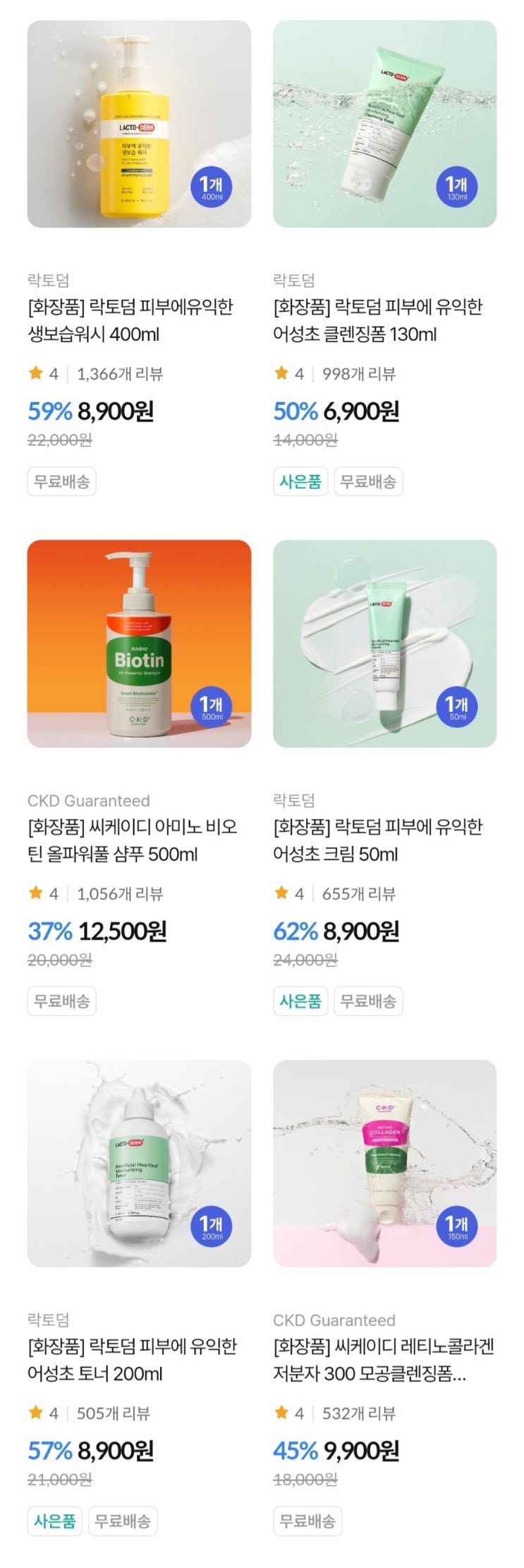This screenshot has height=1568, width=524.
Task: Click the CKD Guaranteed brand above the collagen foam
Action: pos(334,1320)
